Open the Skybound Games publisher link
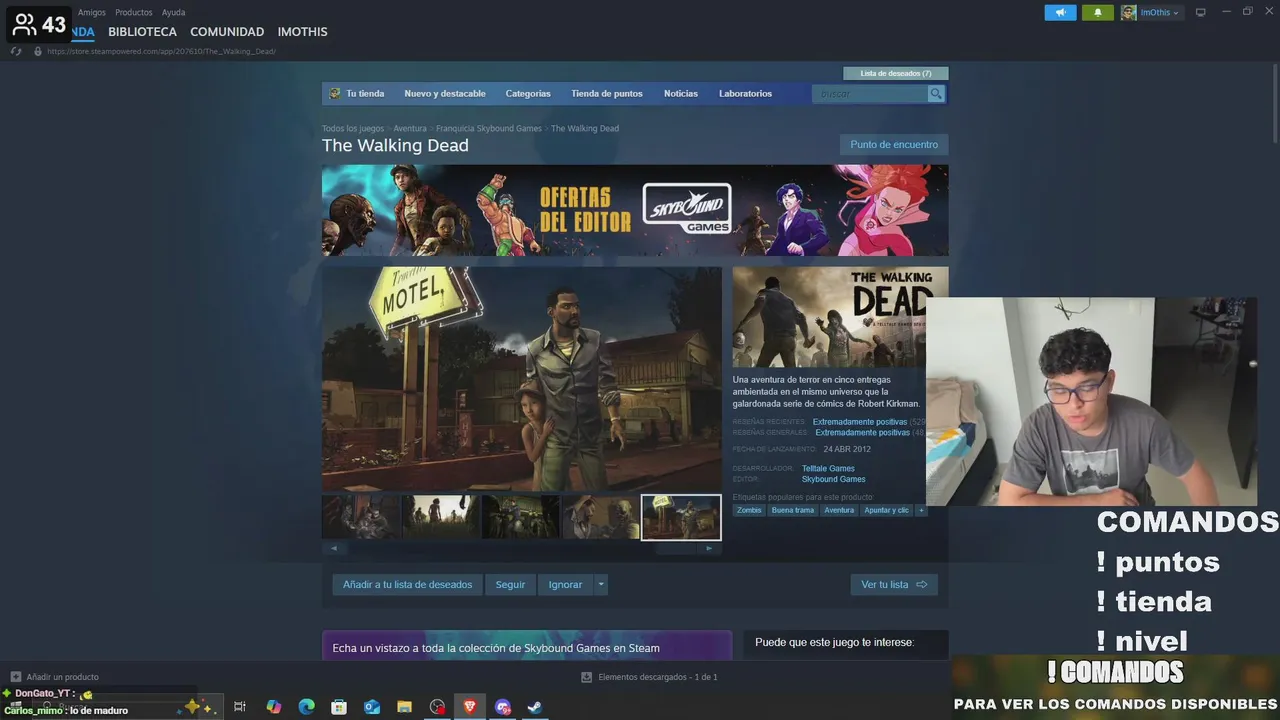Image resolution: width=1280 pixels, height=720 pixels. (834, 479)
